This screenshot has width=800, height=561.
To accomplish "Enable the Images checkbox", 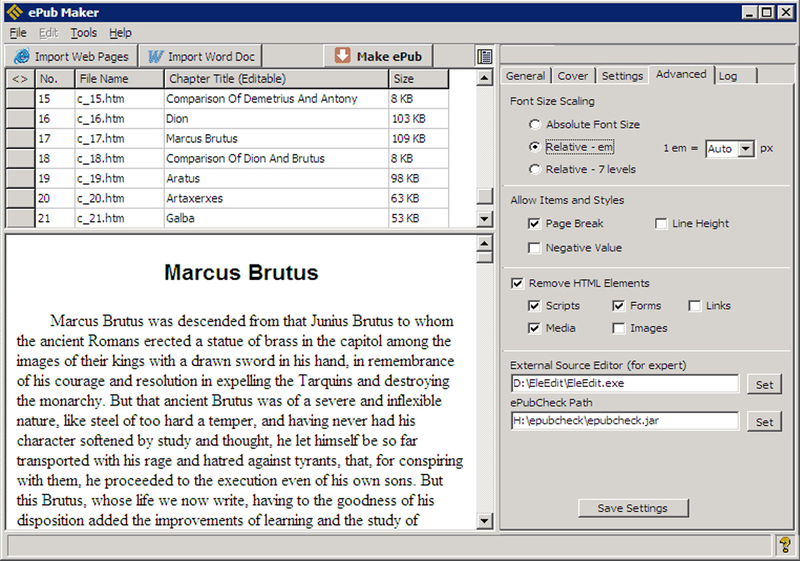I will coord(618,328).
